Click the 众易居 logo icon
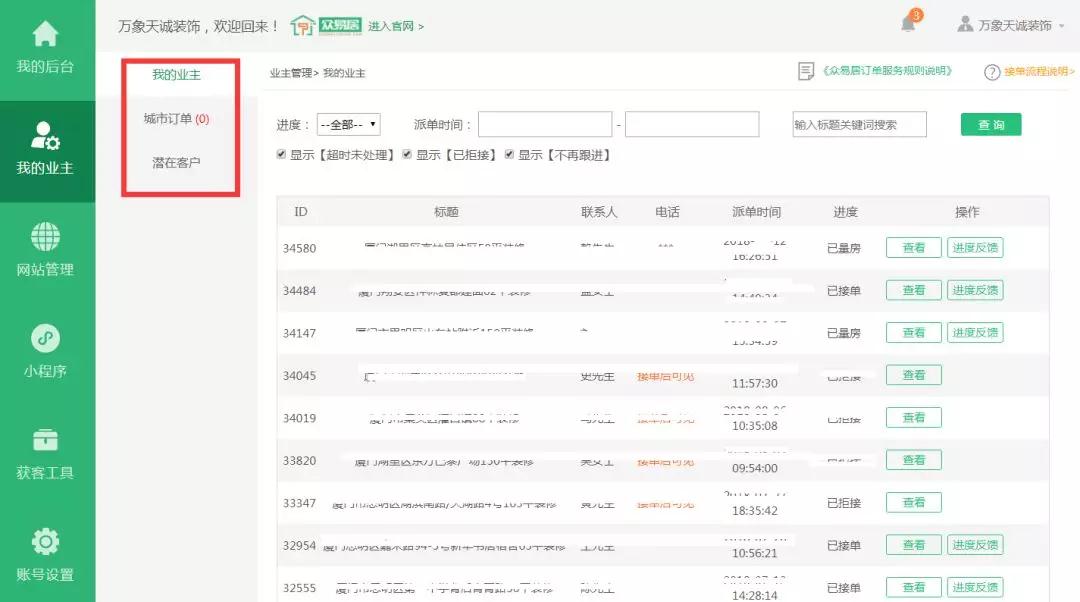Image resolution: width=1080 pixels, height=602 pixels. click(x=326, y=25)
